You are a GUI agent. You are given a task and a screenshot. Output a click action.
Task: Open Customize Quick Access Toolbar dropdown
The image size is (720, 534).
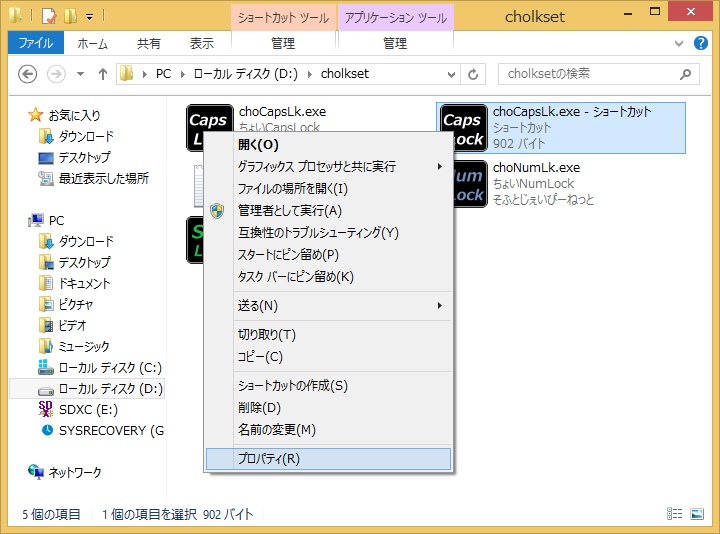(x=90, y=17)
